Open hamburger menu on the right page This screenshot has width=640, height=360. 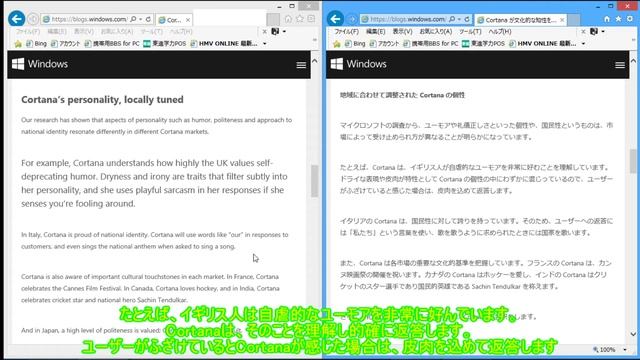(x=620, y=65)
